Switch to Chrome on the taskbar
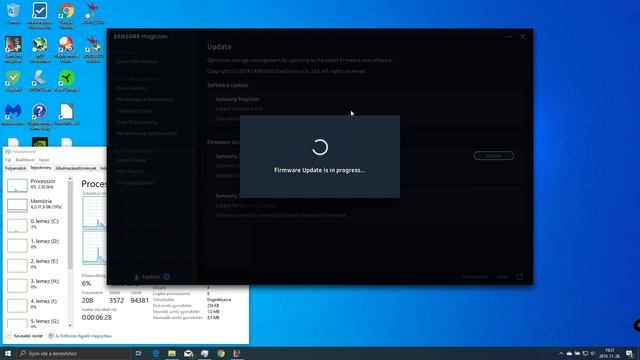 click(221, 353)
